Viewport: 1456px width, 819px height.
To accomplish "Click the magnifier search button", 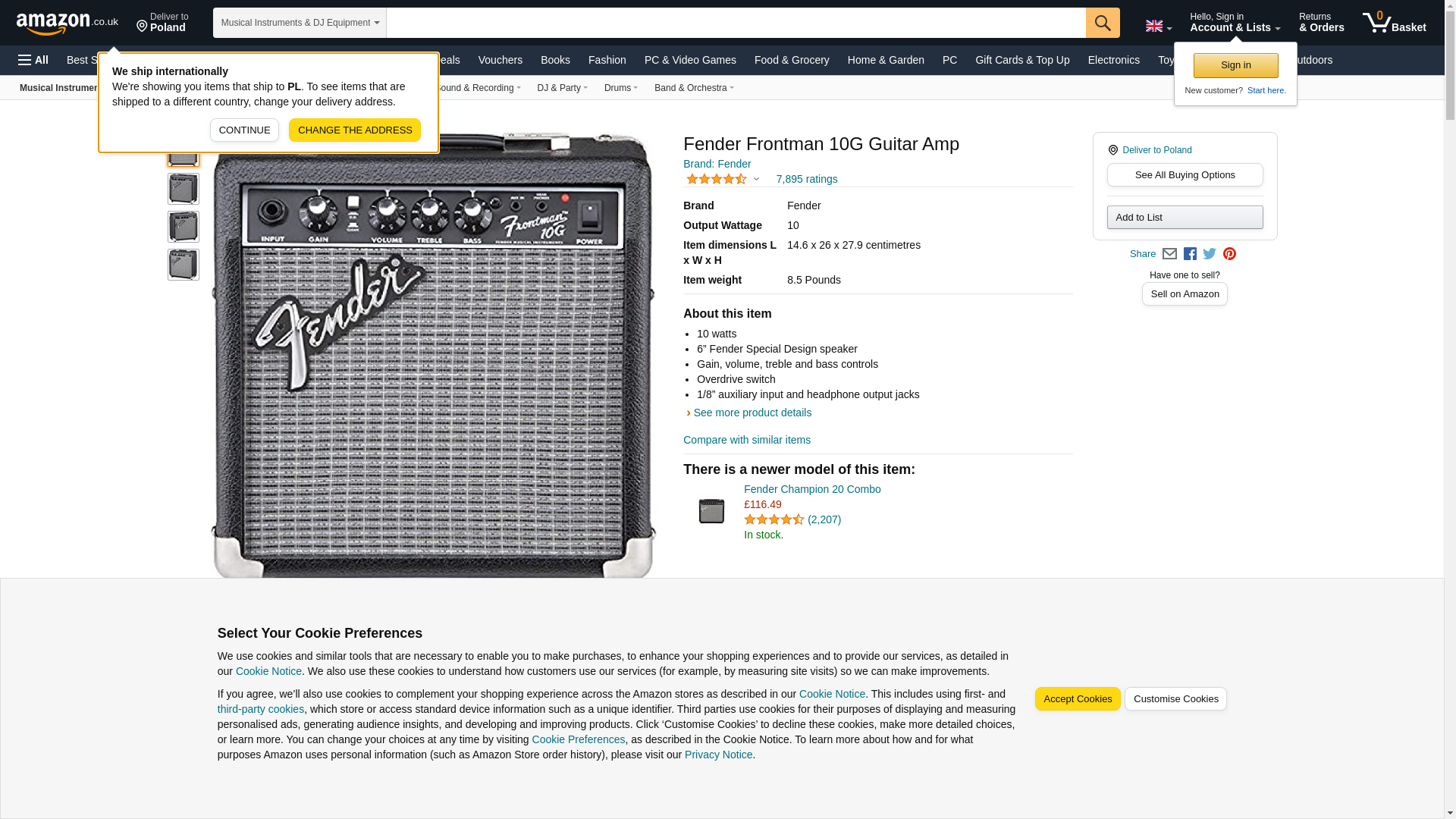I will coord(1102,23).
